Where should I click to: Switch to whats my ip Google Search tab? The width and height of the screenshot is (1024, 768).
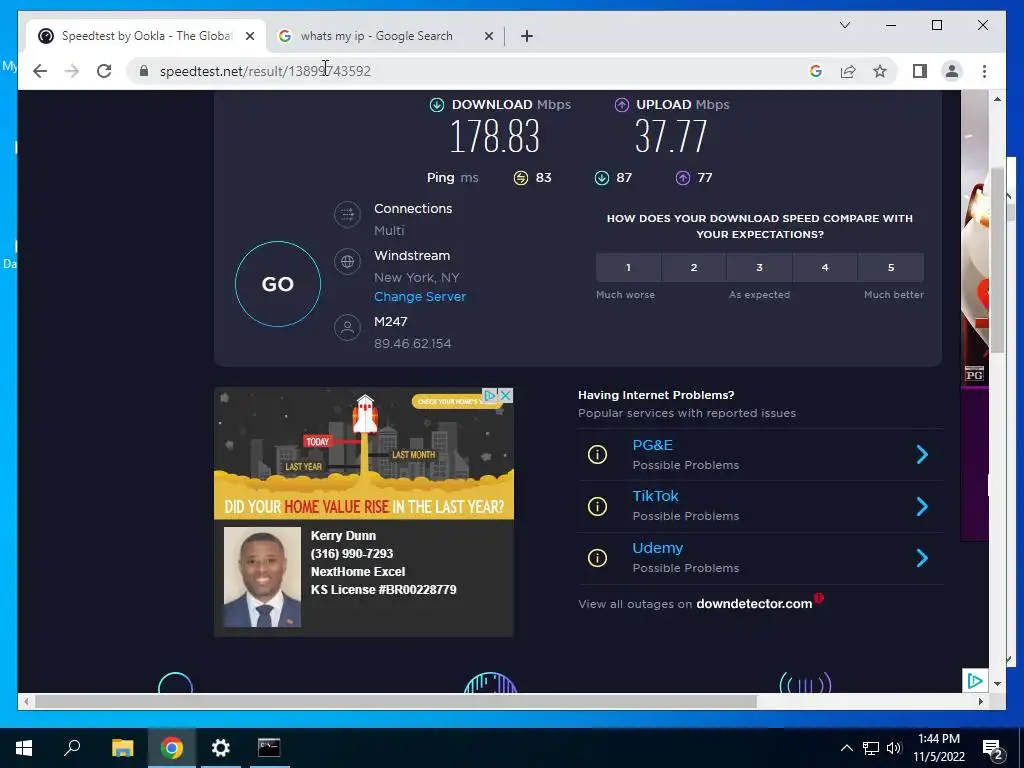(x=385, y=37)
